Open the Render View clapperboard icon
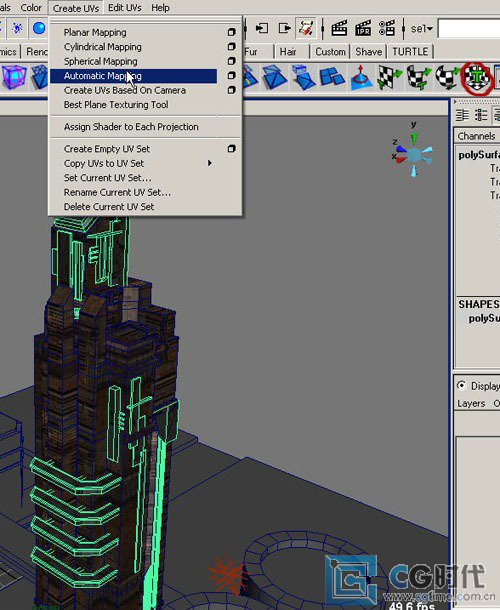 (339, 28)
